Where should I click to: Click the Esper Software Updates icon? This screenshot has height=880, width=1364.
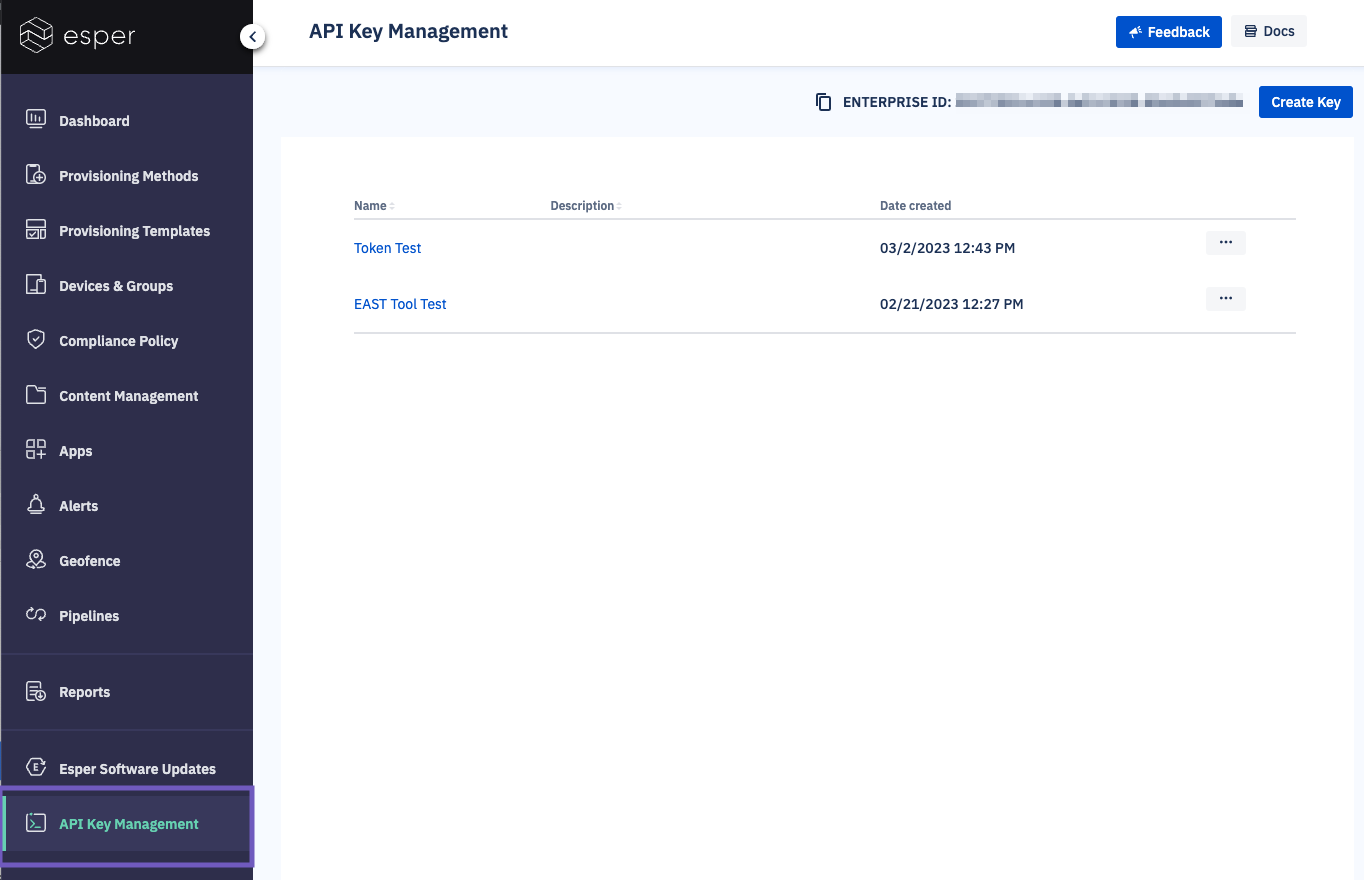[36, 768]
